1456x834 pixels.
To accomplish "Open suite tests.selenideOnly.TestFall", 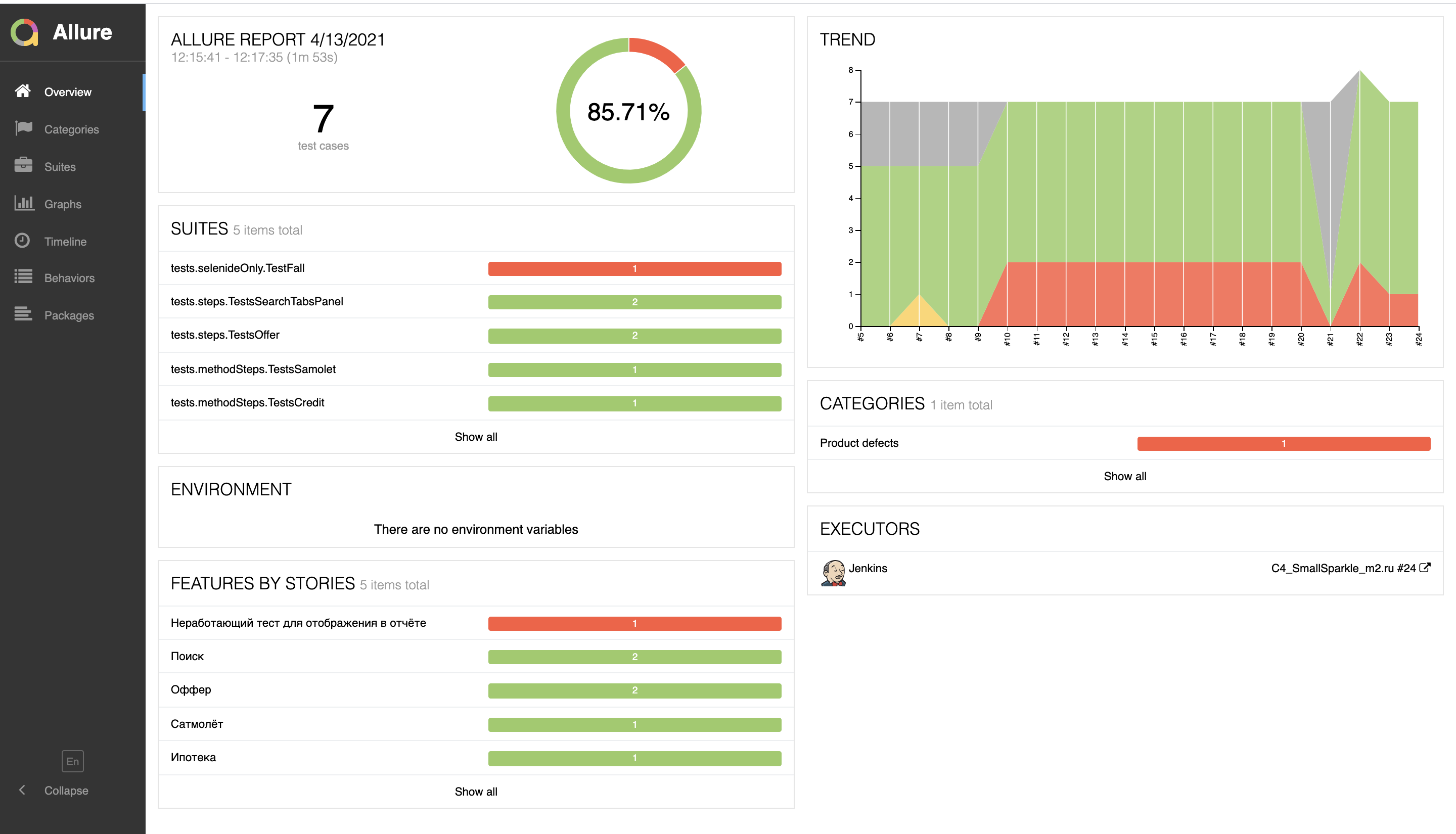I will pos(476,268).
